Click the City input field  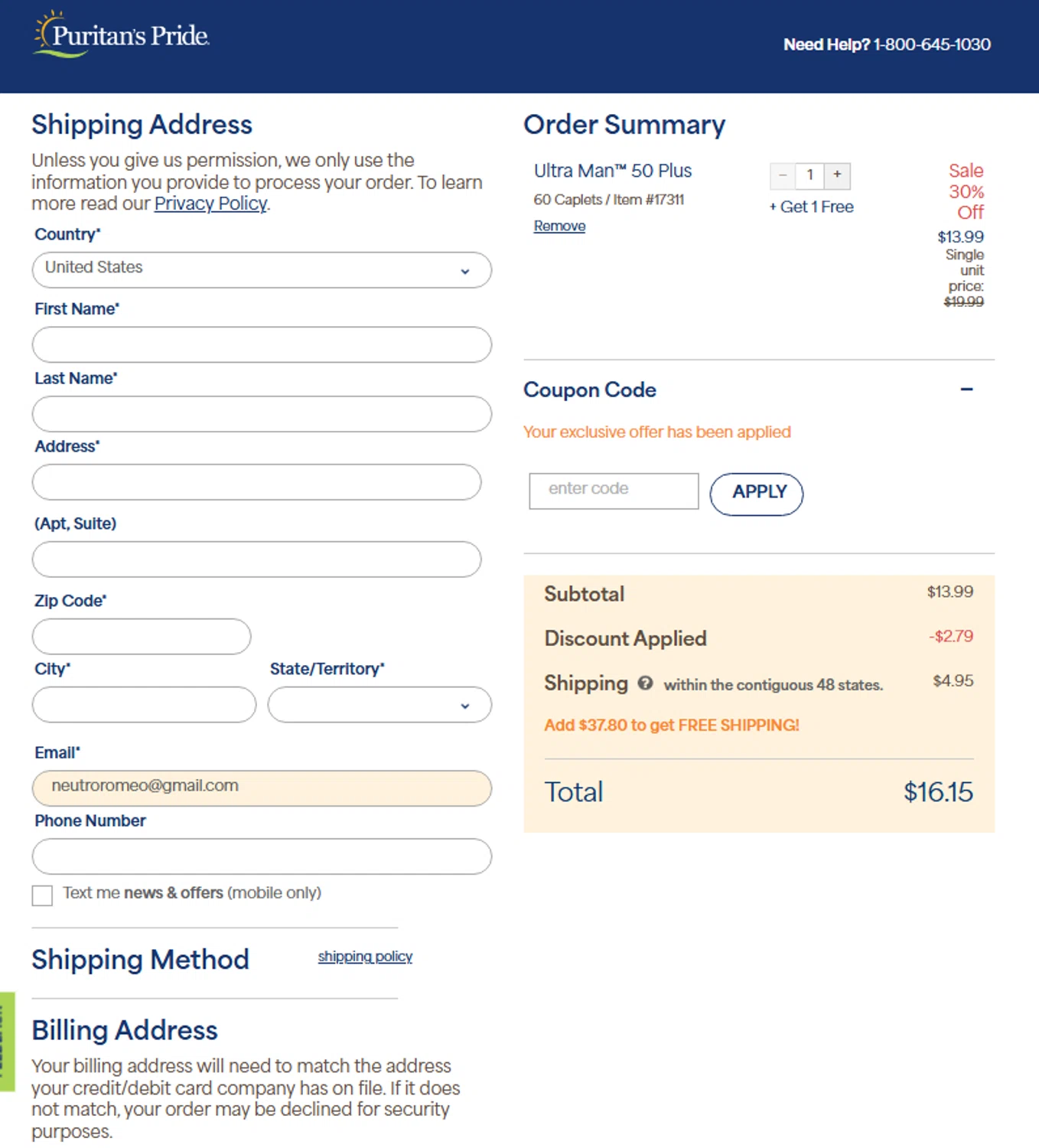click(x=144, y=704)
